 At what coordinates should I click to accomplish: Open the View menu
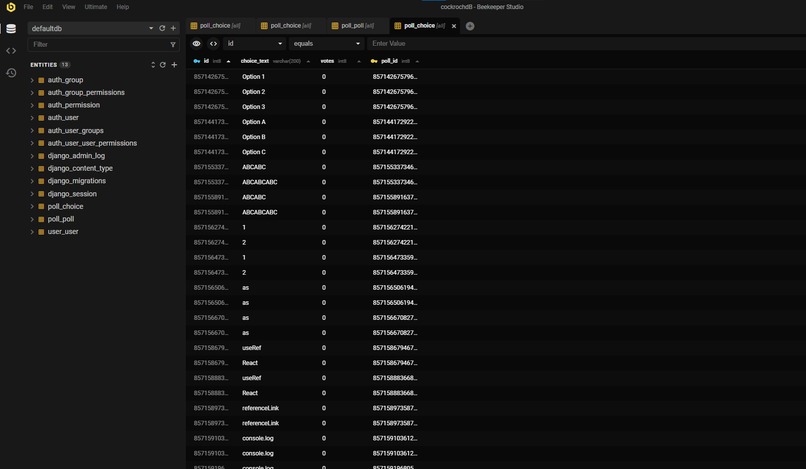tap(68, 7)
